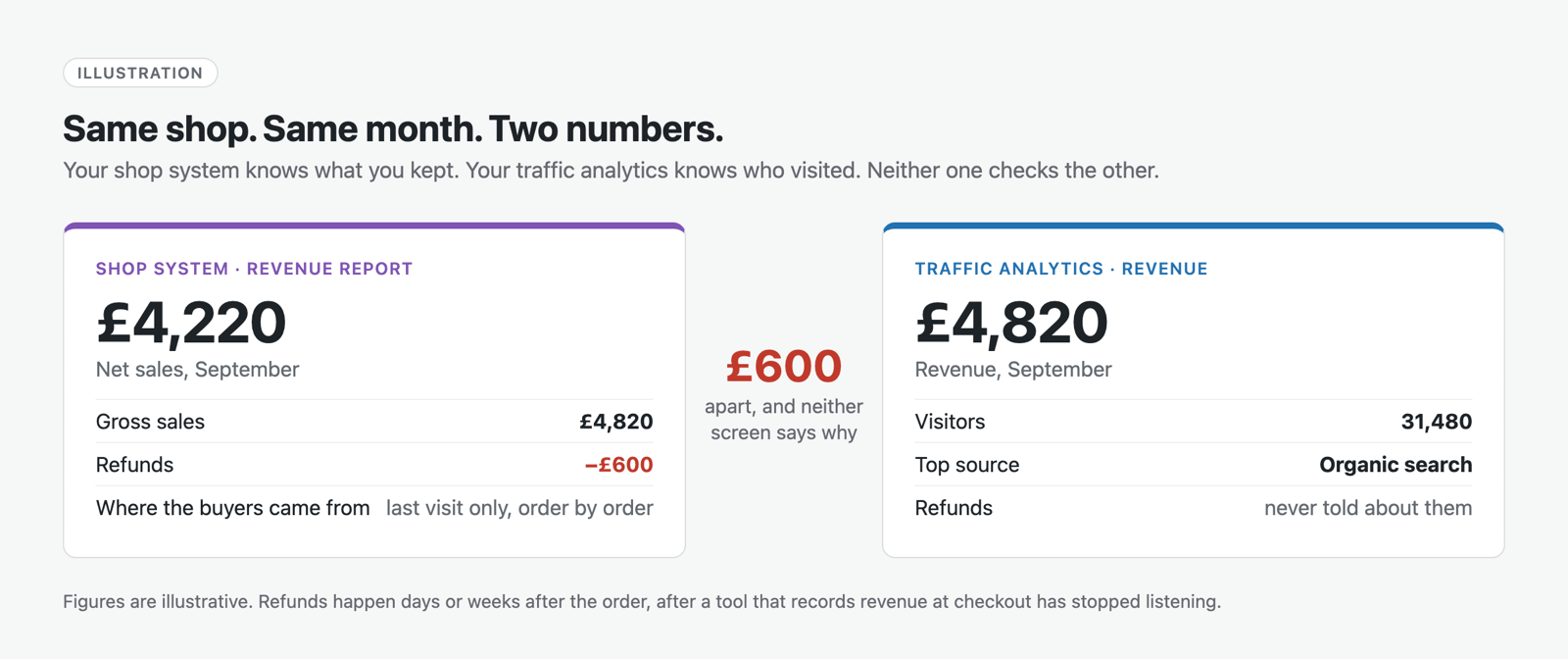Select Where the buyers came from label
1568x659 pixels.
click(233, 508)
